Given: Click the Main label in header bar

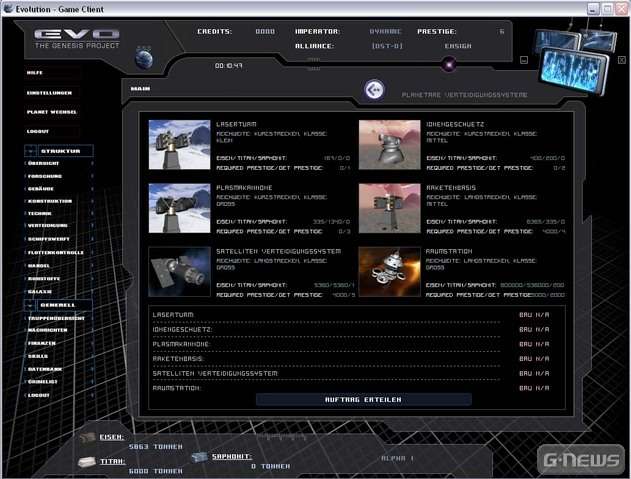Looking at the screenshot, I should 140,89.
